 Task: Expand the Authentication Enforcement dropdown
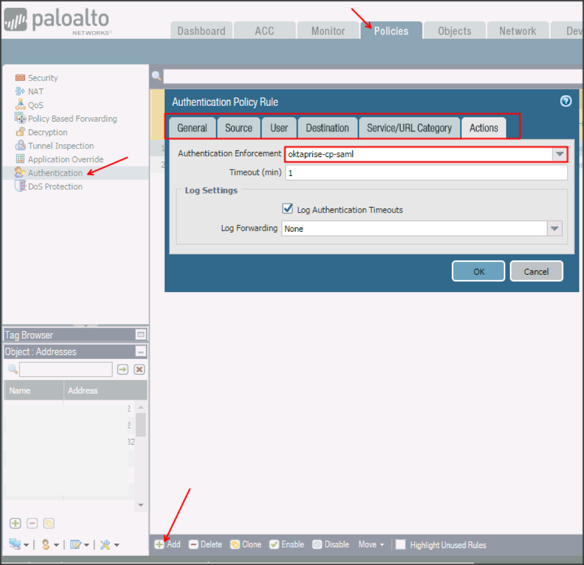[559, 154]
